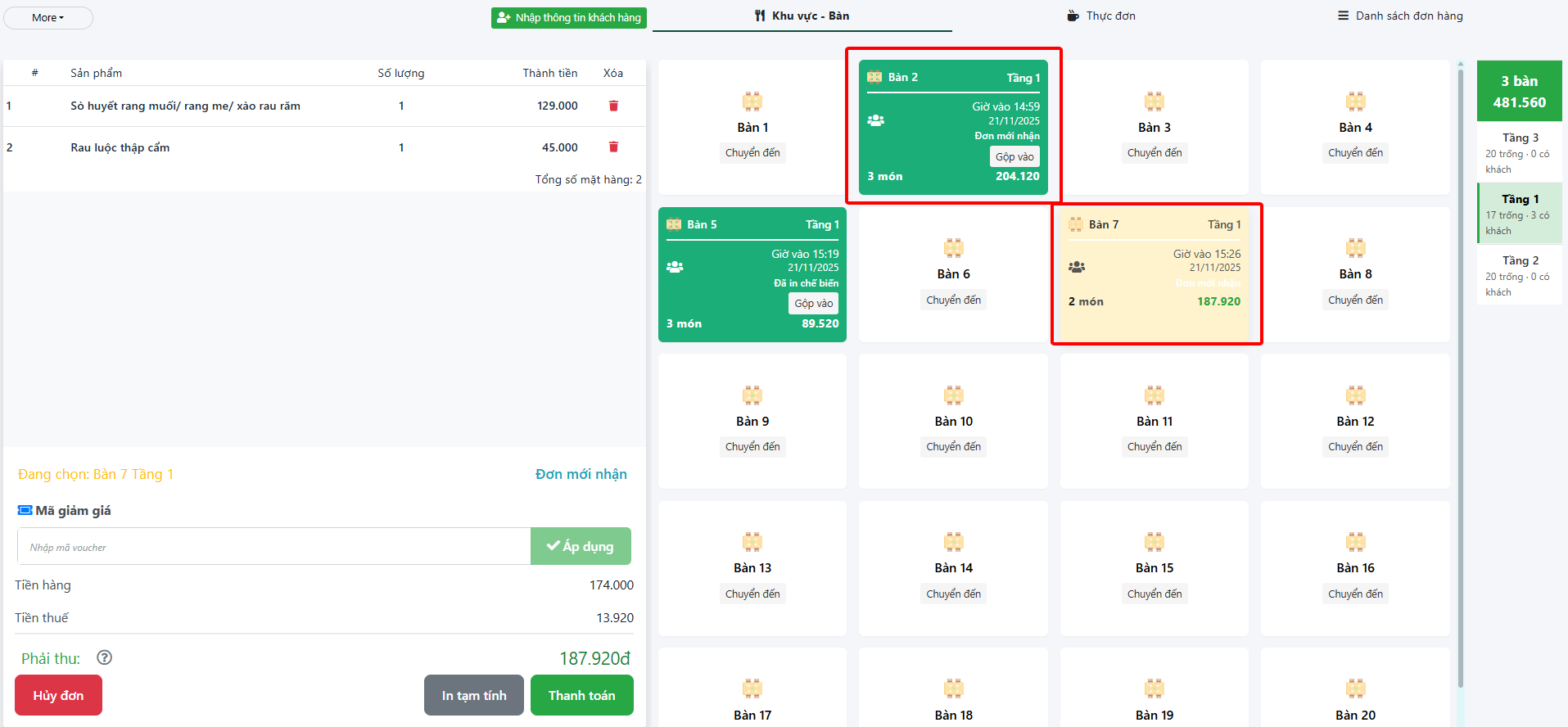The width and height of the screenshot is (1568, 727).
Task: Click the table icon of Bàn 12
Action: coord(1355,396)
